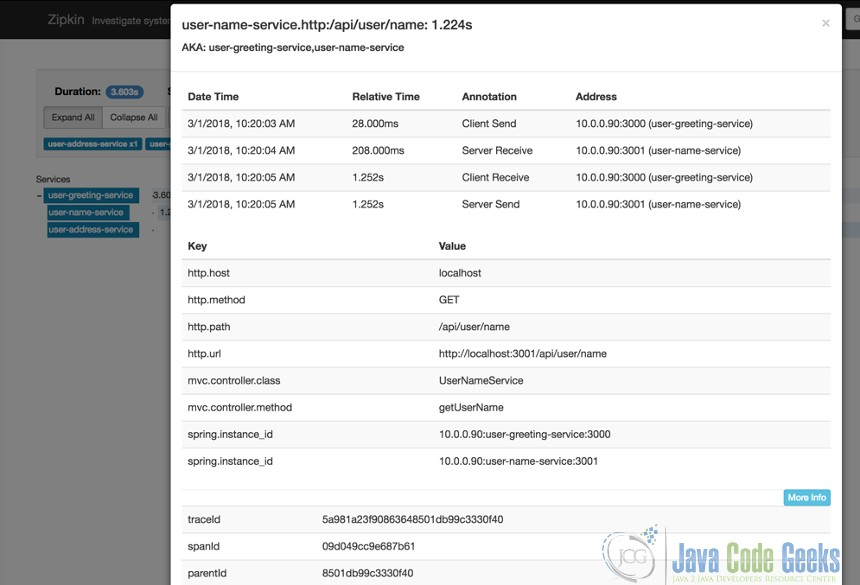Click the span ID '09d049cc9e687b61'

pos(369,546)
